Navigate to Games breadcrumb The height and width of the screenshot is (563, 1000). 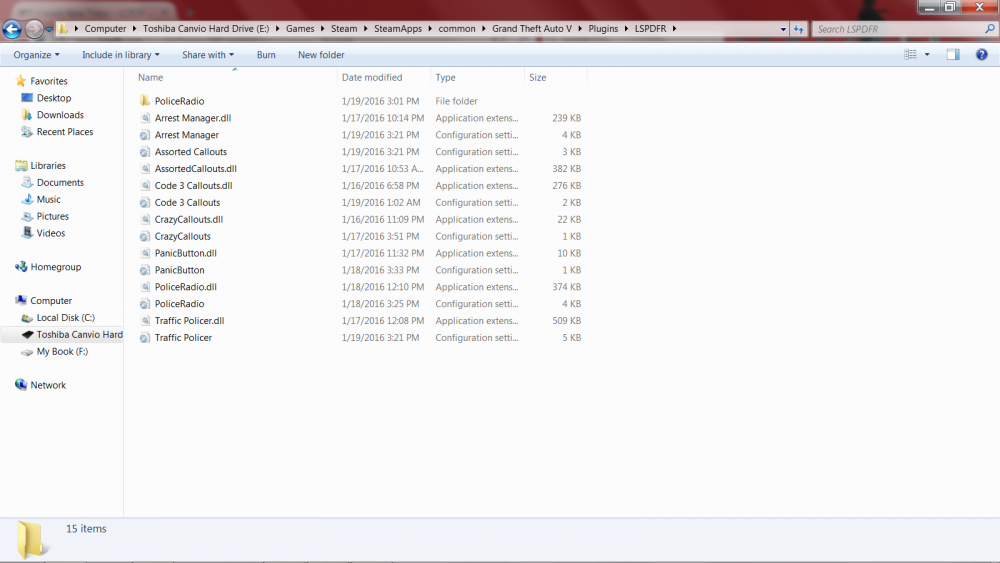click(x=300, y=29)
